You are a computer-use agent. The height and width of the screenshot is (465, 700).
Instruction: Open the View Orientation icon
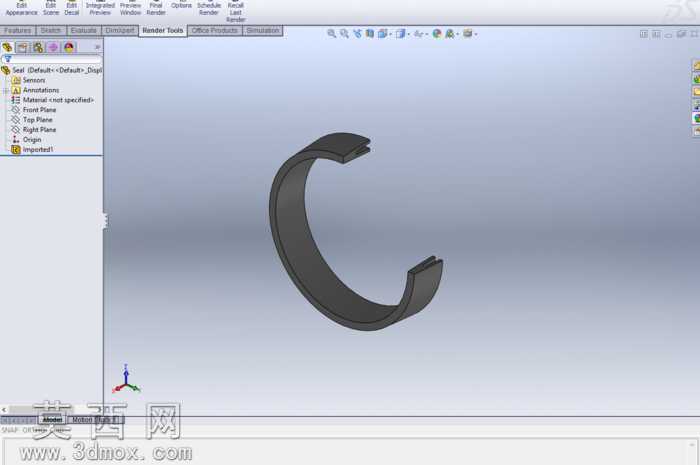tap(382, 33)
